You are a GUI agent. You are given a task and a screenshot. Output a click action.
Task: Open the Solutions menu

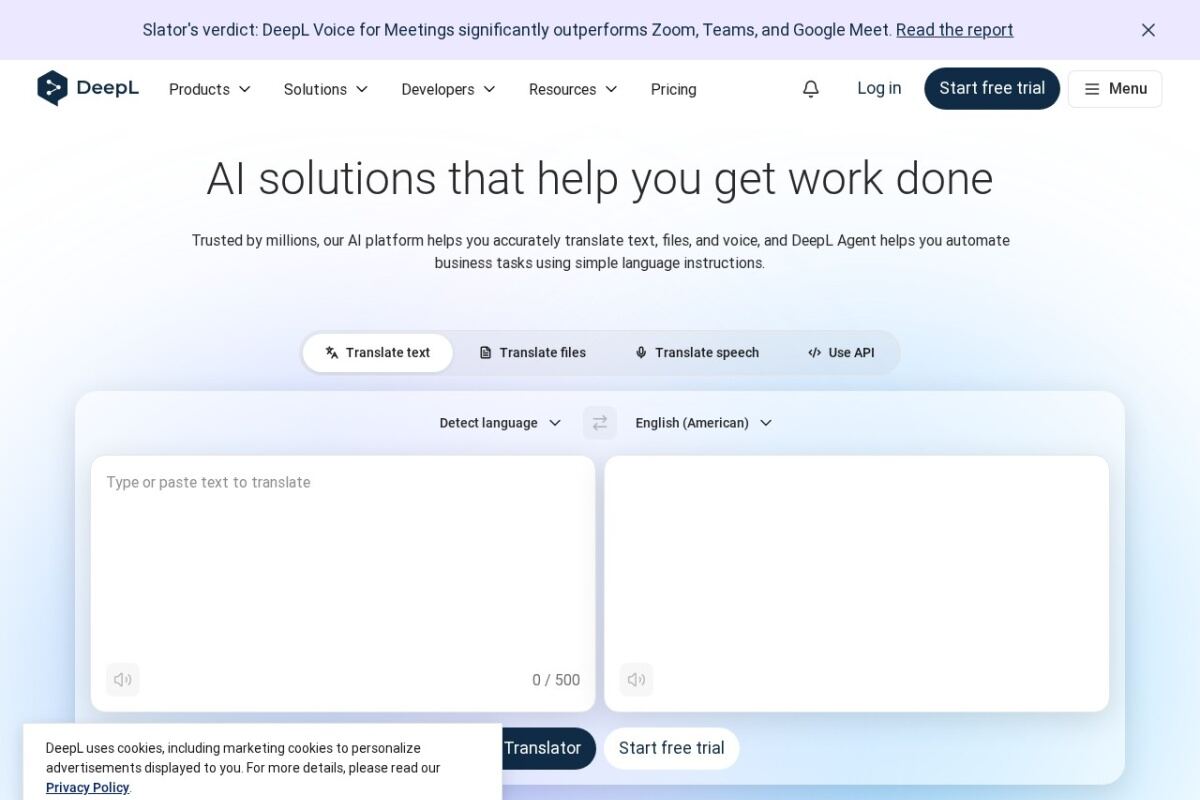pos(326,89)
